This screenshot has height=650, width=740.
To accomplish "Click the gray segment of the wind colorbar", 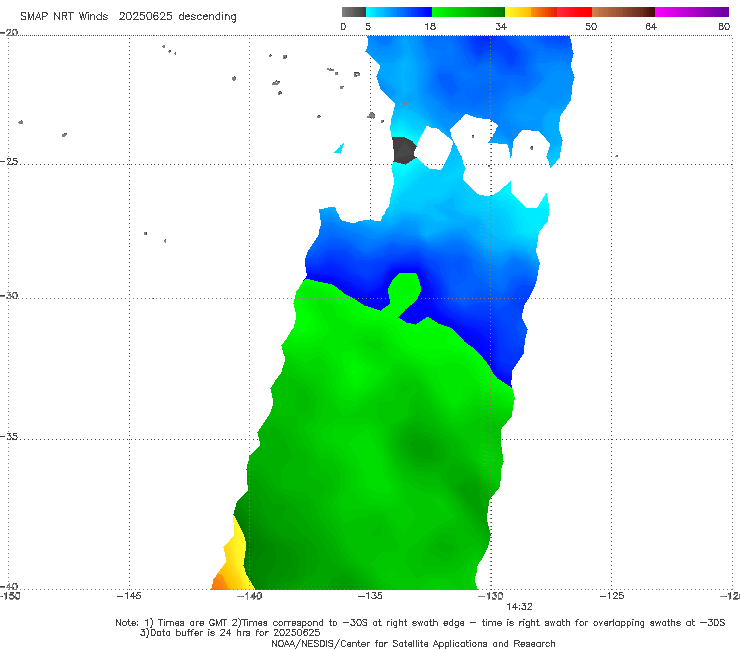I will point(353,12).
